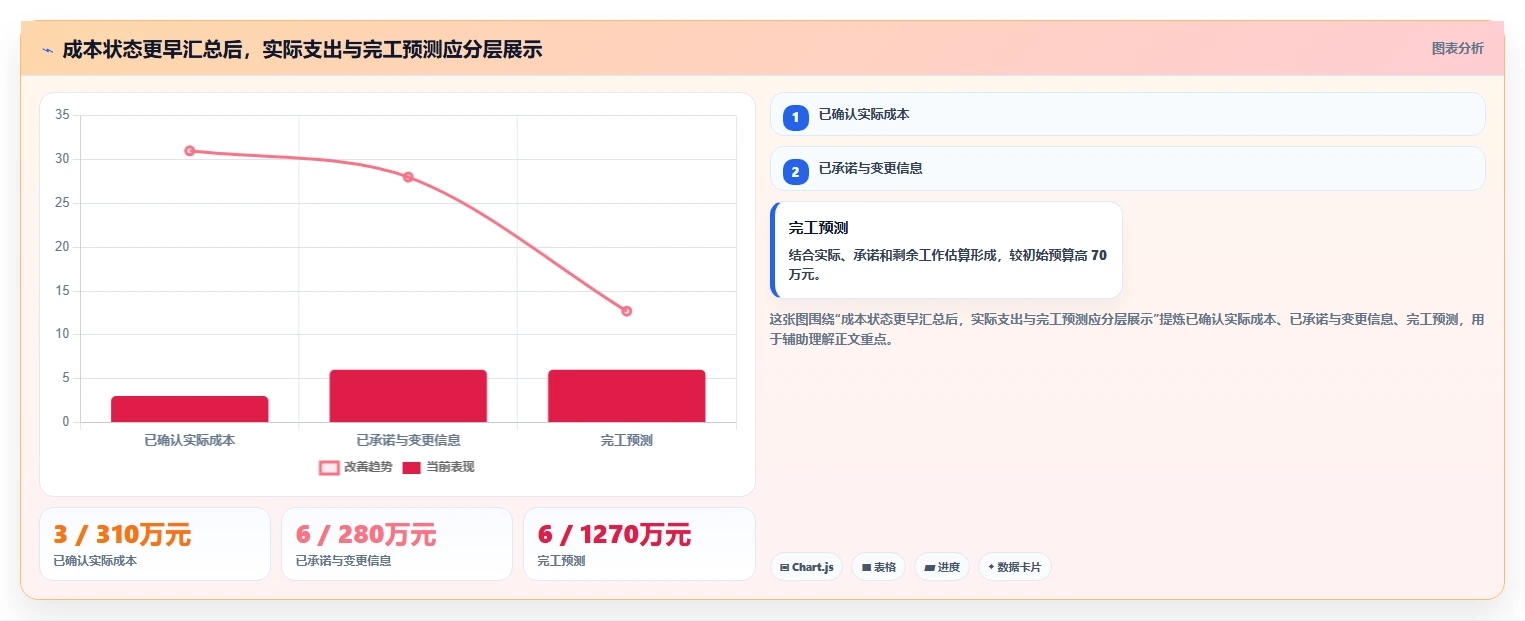The height and width of the screenshot is (621, 1525).
Task: Click the blue number 1 badge
Action: 795,118
